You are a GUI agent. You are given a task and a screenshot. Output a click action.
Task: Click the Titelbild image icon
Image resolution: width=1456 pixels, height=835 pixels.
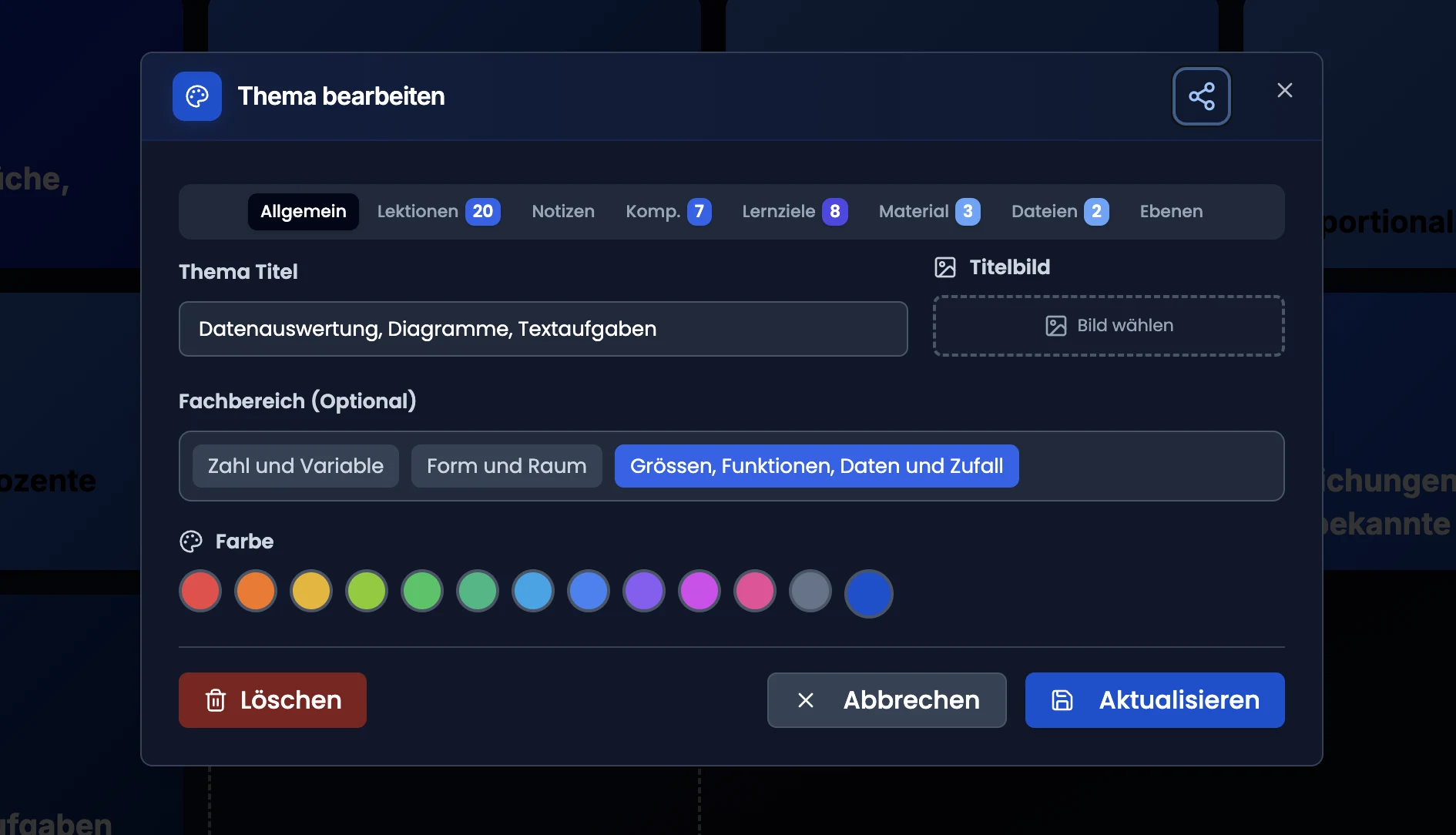[945, 267]
